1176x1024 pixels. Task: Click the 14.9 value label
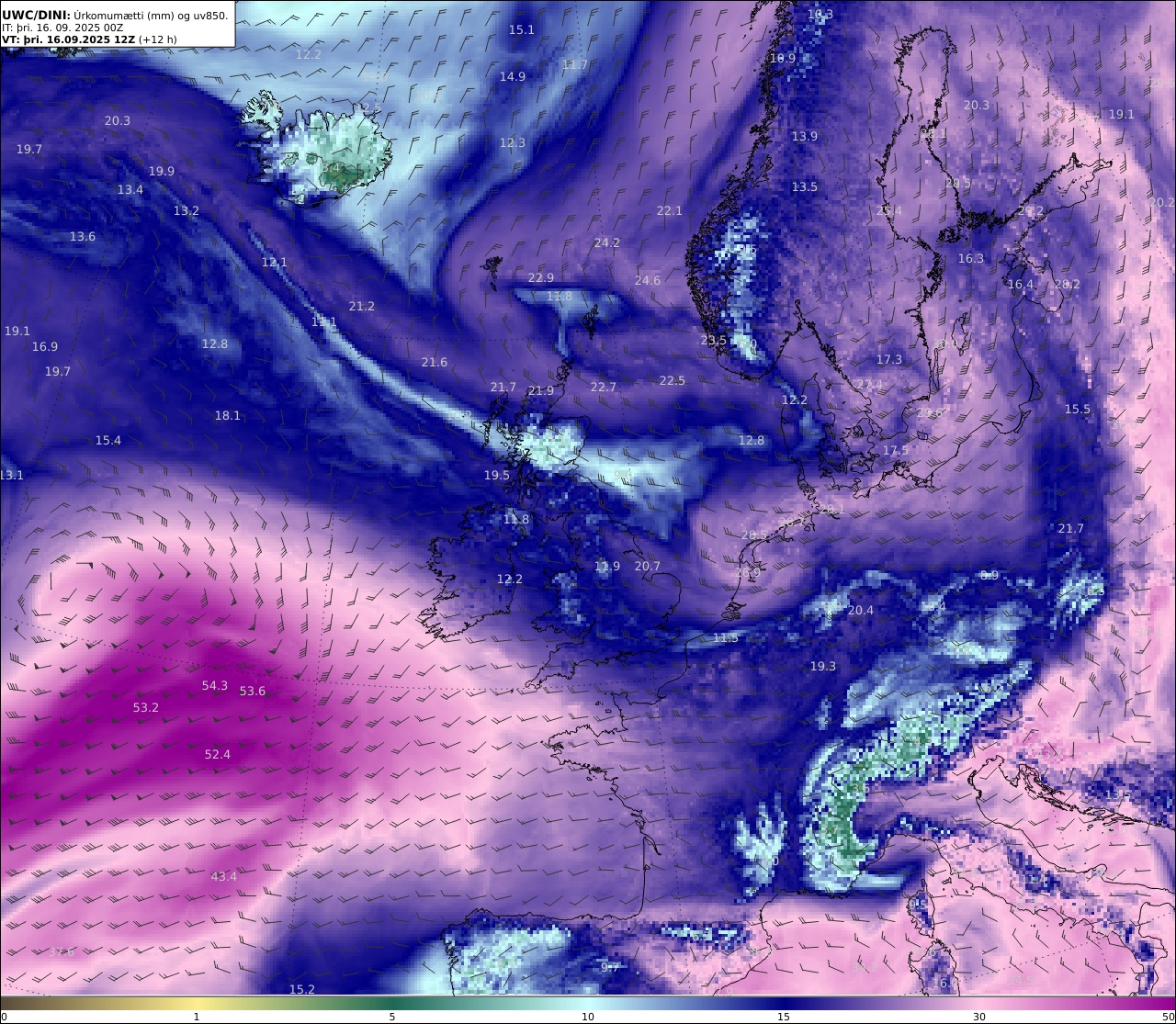513,77
